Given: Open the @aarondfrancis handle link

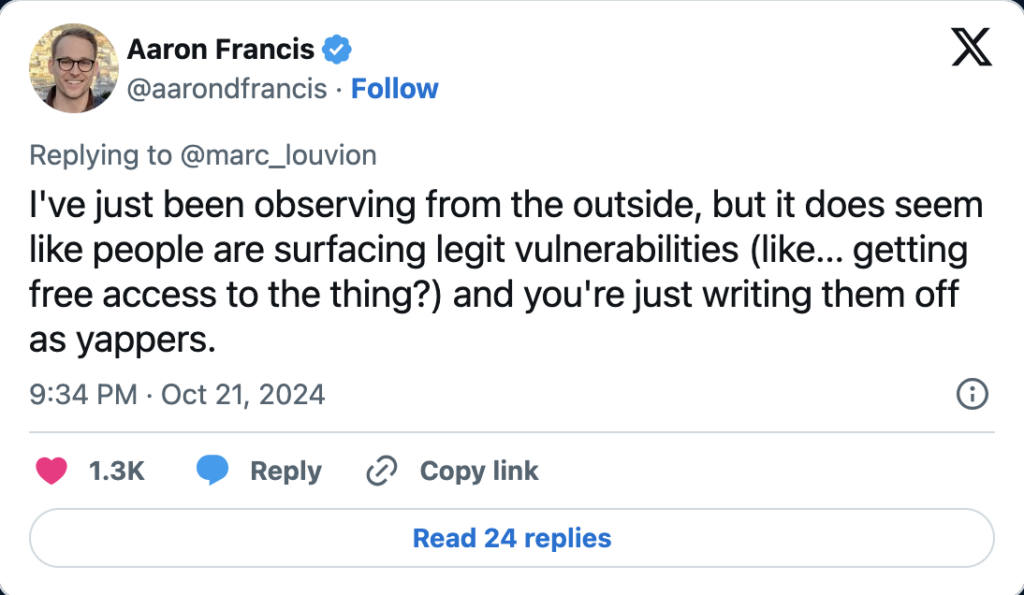Looking at the screenshot, I should (227, 89).
